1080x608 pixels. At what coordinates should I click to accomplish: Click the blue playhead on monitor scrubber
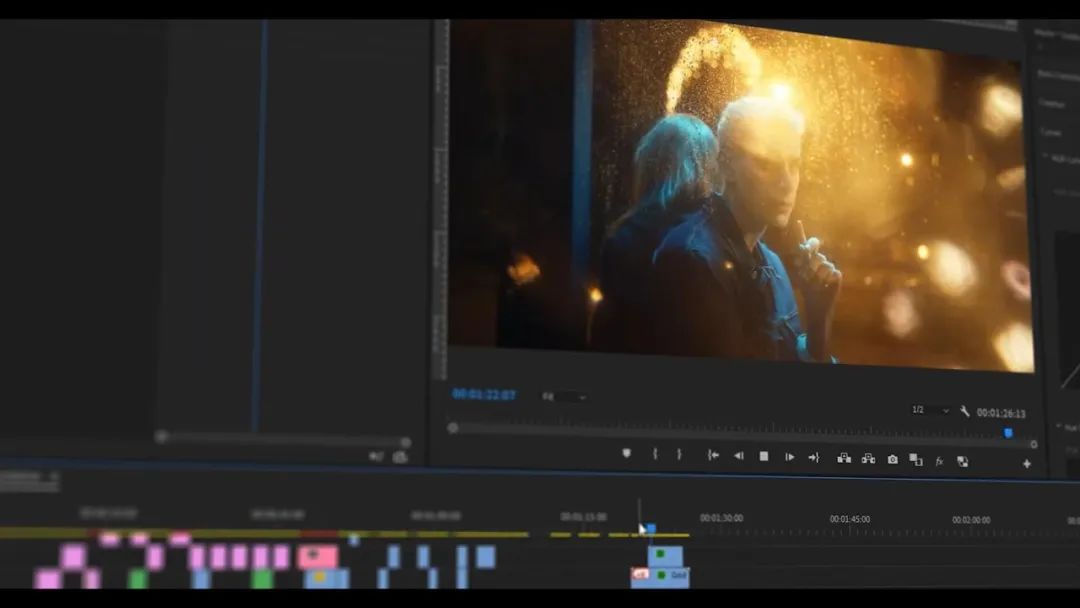coord(1008,433)
